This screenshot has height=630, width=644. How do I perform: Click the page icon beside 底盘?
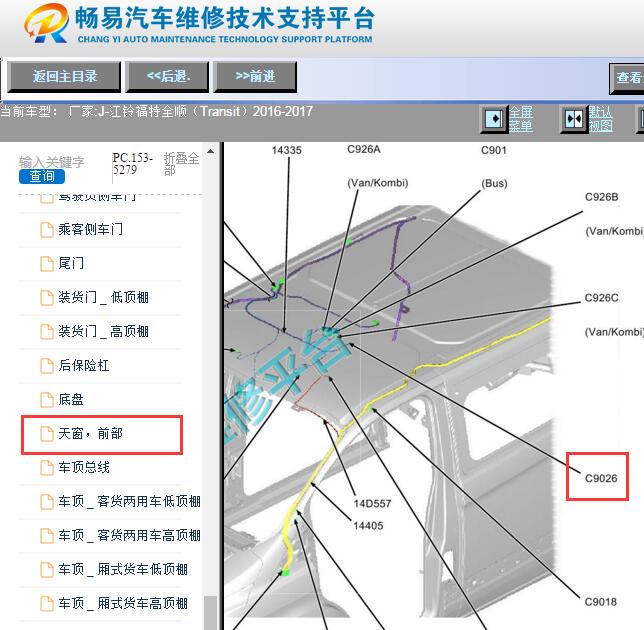coord(46,400)
